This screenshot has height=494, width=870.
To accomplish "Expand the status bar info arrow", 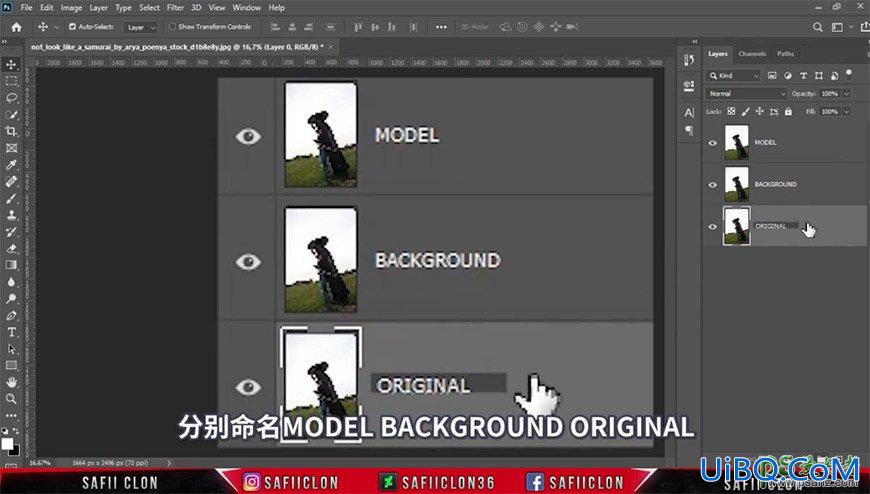I will (169, 462).
